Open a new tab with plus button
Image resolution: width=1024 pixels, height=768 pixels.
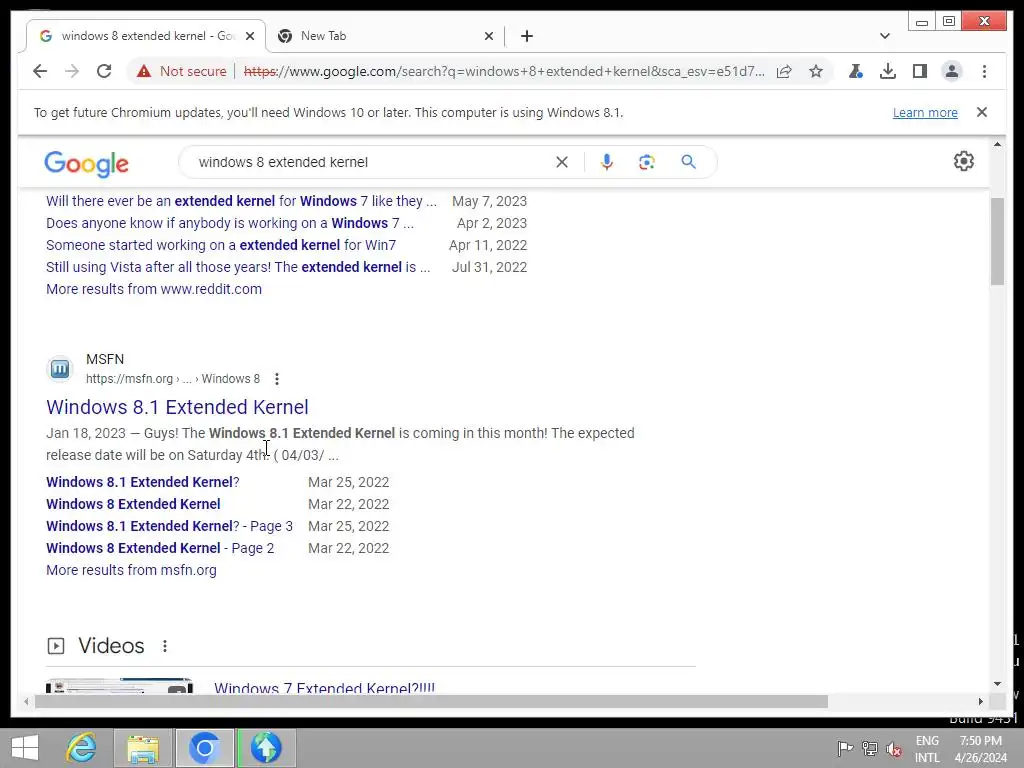pos(527,36)
